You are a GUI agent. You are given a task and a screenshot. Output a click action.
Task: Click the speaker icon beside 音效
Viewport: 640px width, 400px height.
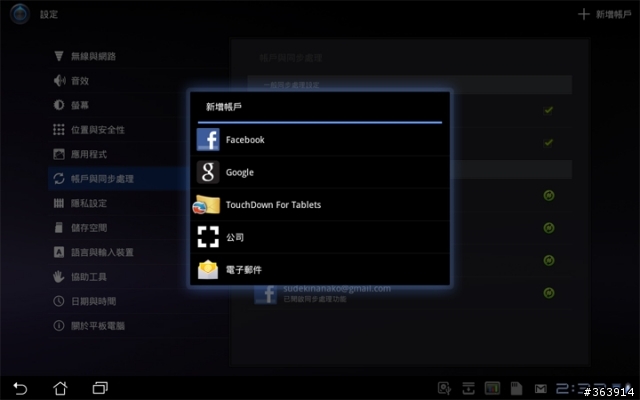(x=59, y=81)
